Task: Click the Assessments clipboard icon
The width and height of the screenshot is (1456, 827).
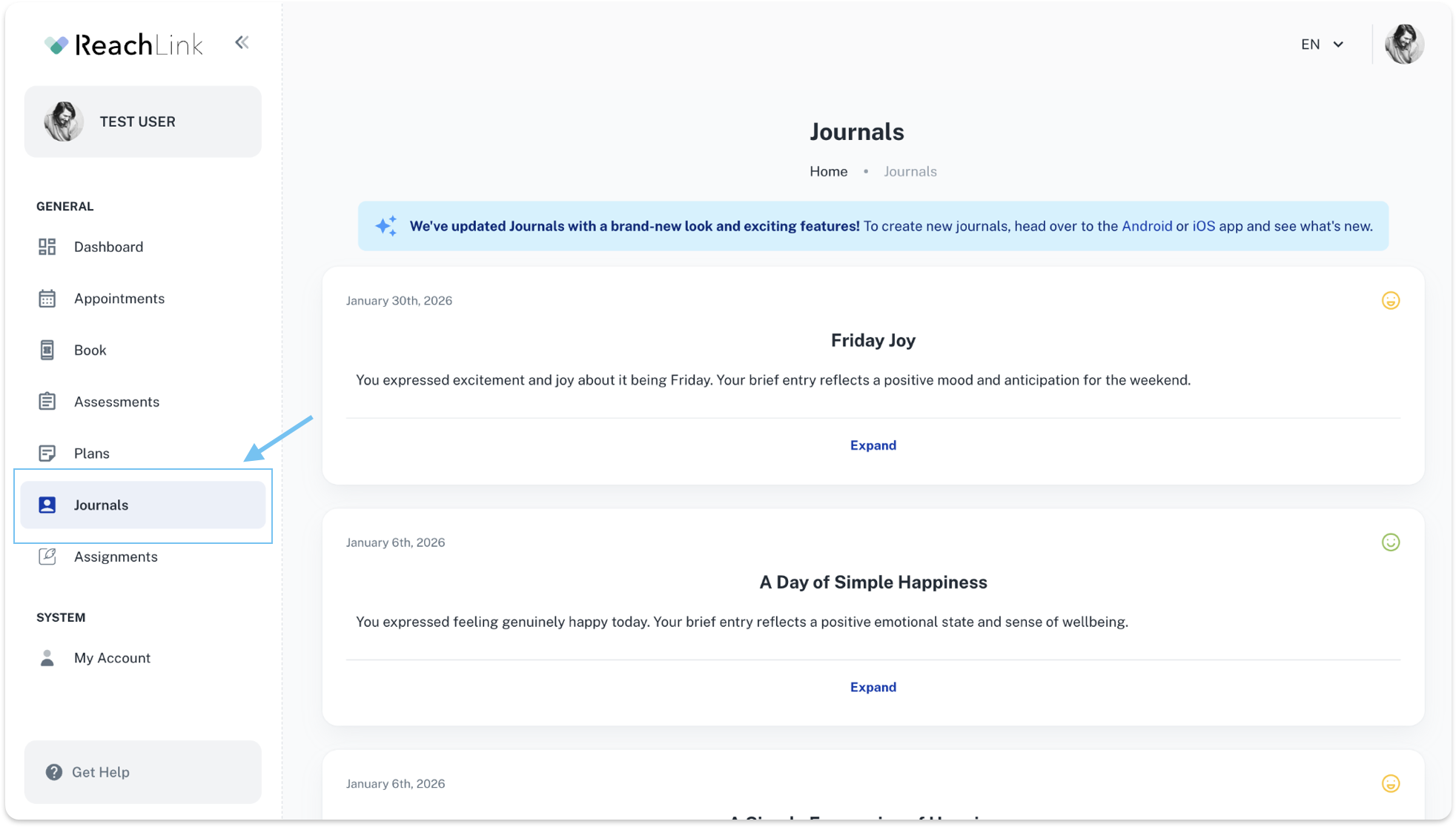Action: tap(47, 402)
